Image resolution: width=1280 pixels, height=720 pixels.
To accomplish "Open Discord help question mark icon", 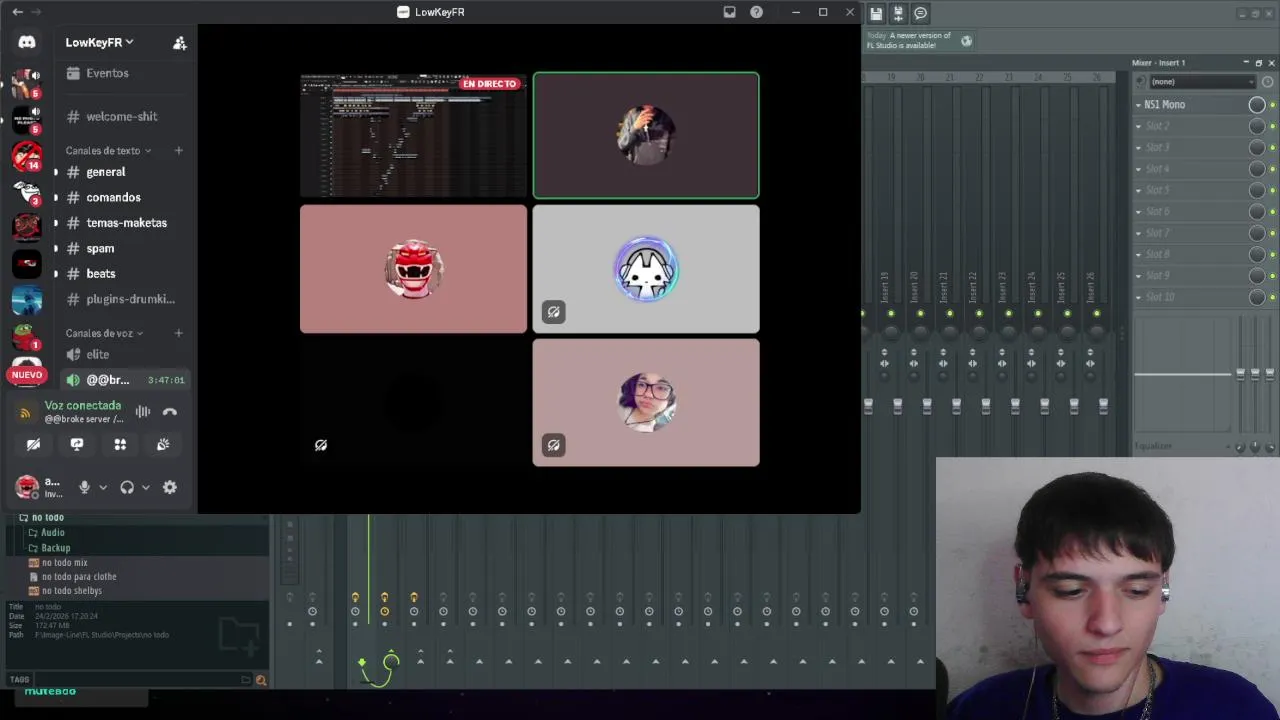I will [x=757, y=12].
